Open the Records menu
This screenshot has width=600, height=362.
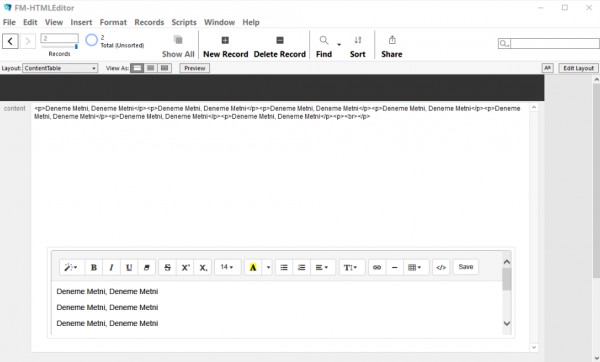point(149,23)
